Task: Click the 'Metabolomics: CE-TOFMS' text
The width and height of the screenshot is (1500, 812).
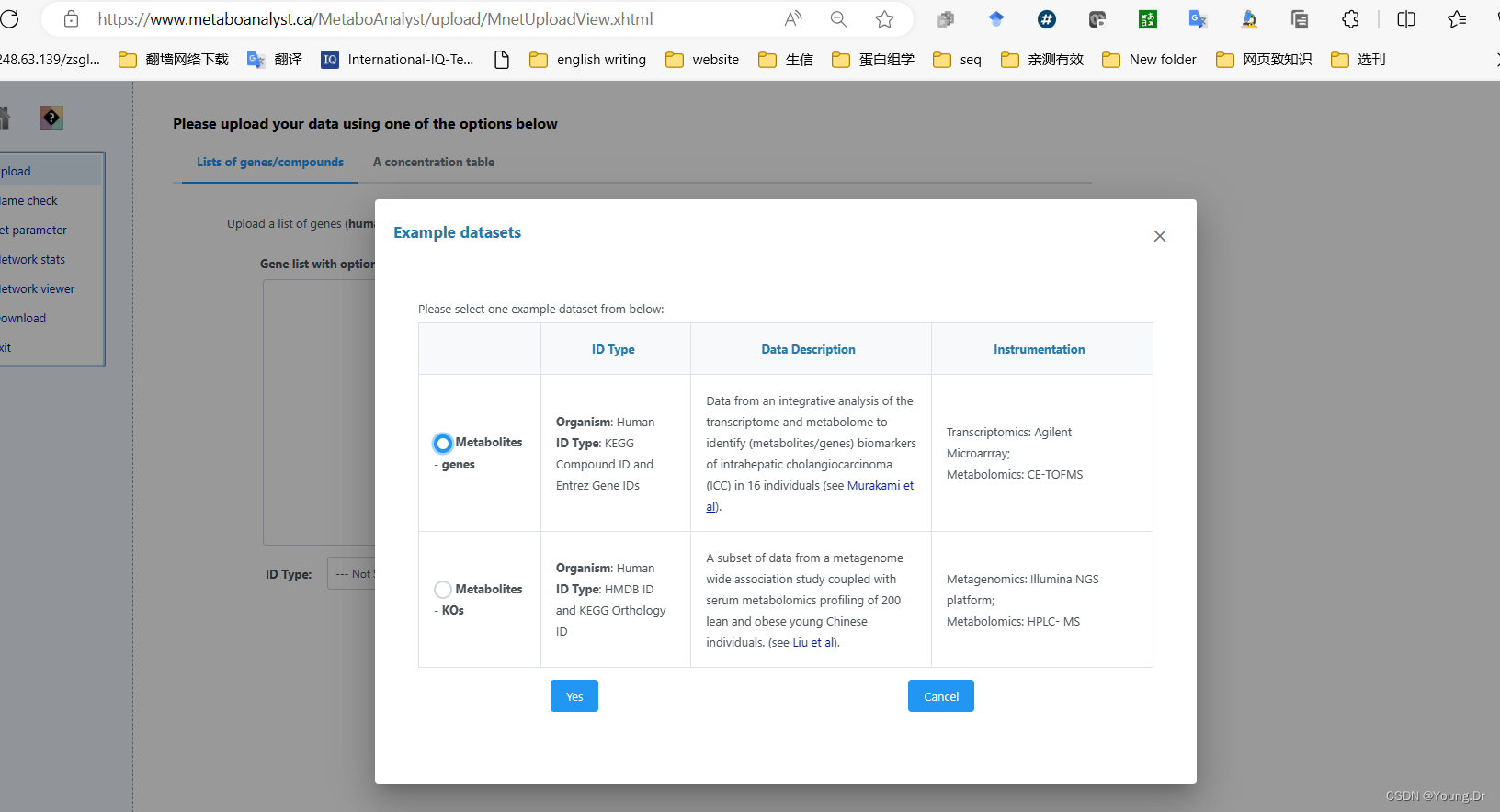Action: click(x=1015, y=475)
